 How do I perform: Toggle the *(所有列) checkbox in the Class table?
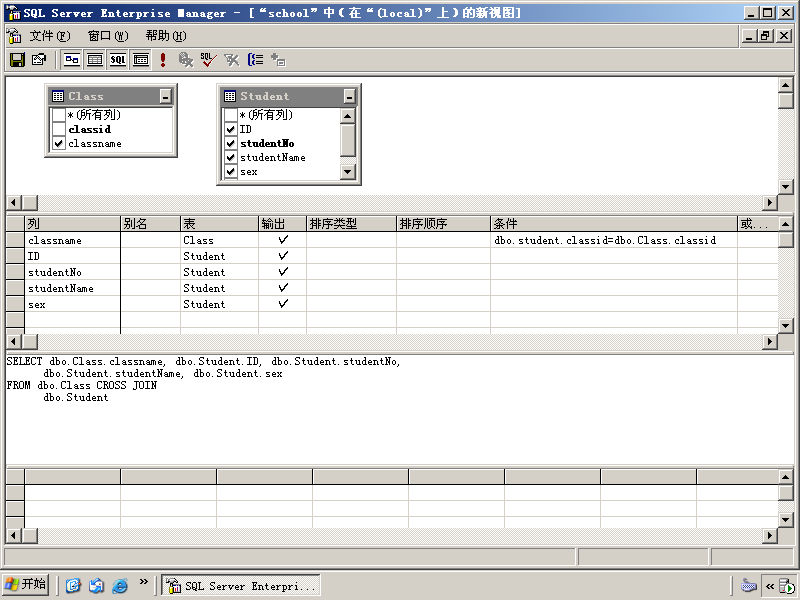click(59, 115)
